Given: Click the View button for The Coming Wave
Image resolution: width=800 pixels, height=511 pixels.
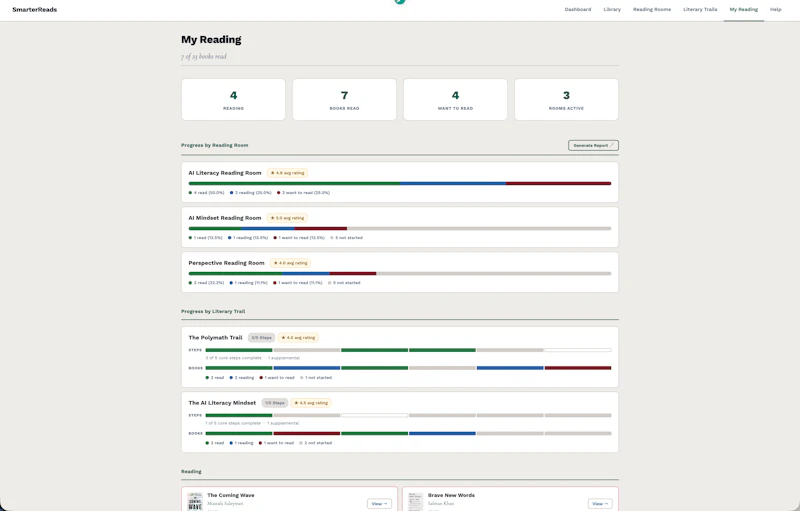Looking at the screenshot, I should click(379, 503).
